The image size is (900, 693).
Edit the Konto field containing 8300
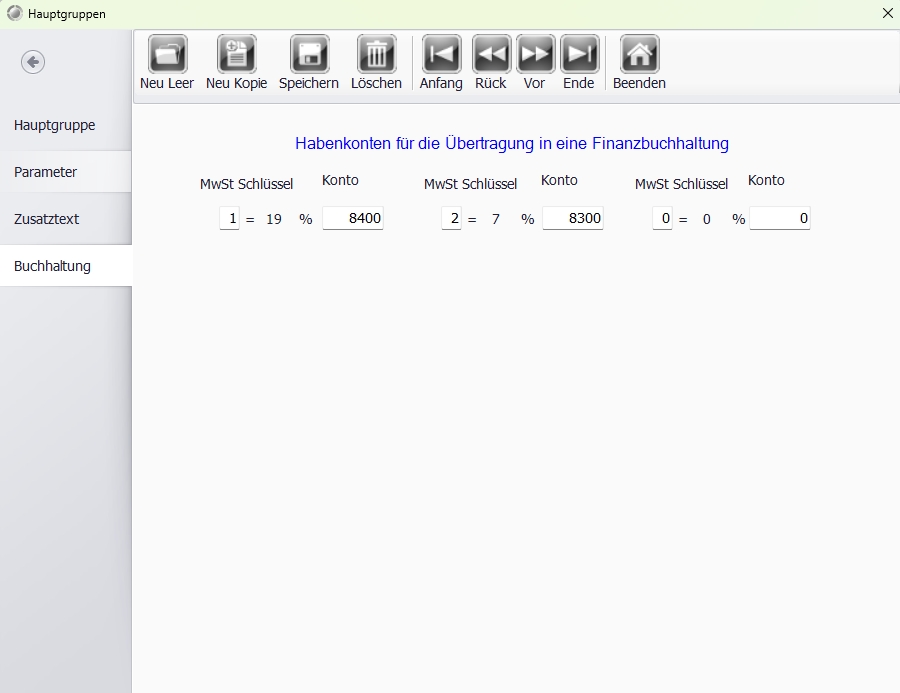coord(573,218)
